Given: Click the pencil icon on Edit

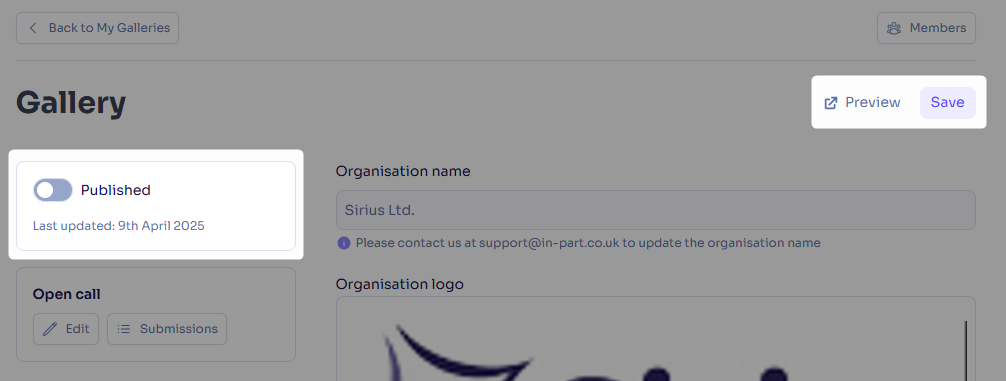Looking at the screenshot, I should pyautogui.click(x=49, y=329).
